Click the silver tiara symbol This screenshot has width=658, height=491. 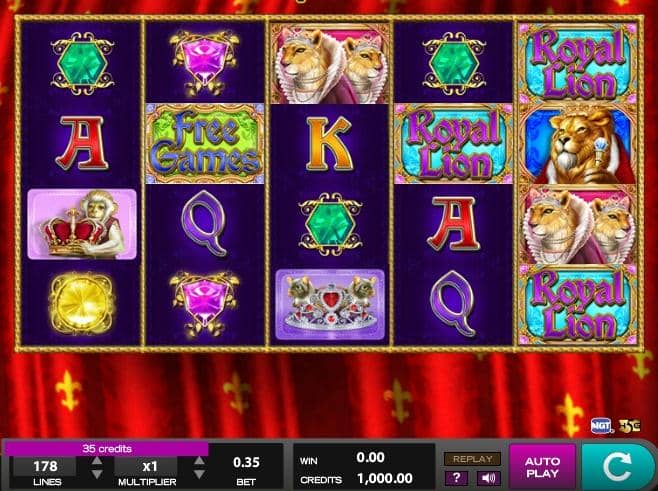[x=330, y=304]
